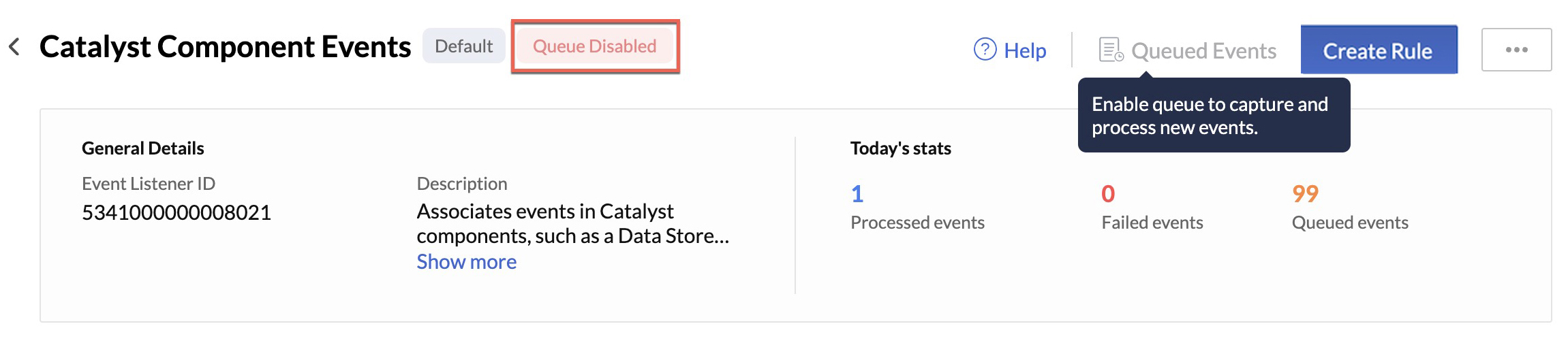
Task: Click the General Details heading
Action: 142,148
